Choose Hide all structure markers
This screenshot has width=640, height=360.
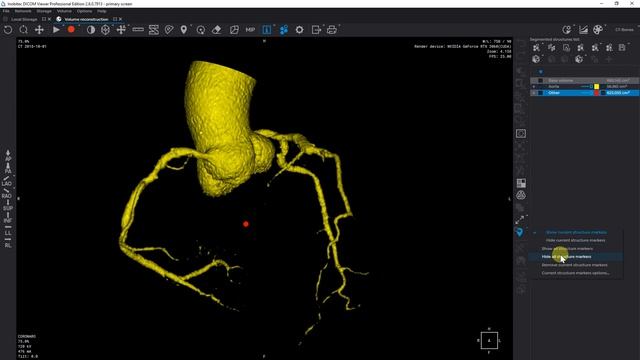tap(567, 257)
